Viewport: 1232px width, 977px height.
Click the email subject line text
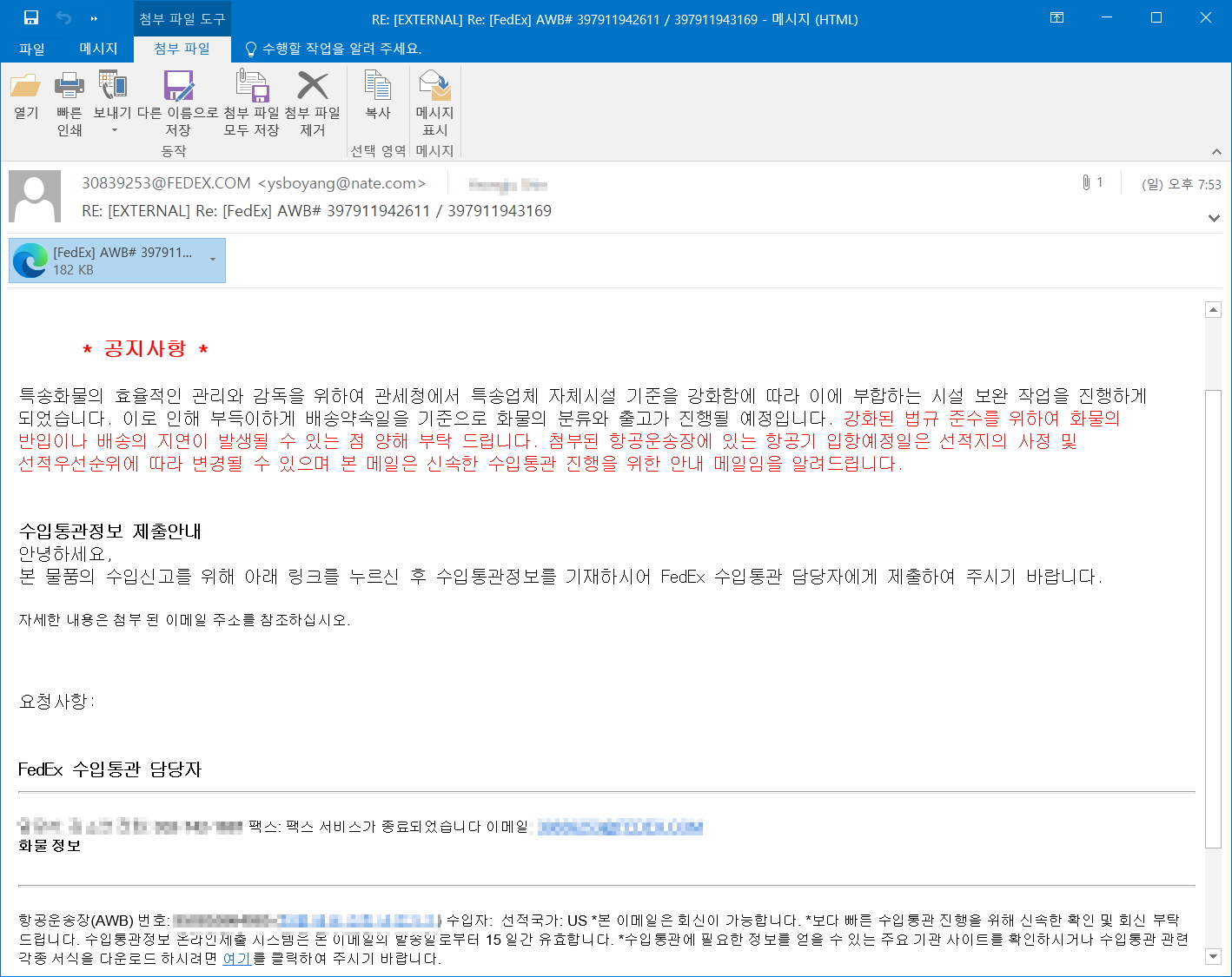[x=316, y=211]
